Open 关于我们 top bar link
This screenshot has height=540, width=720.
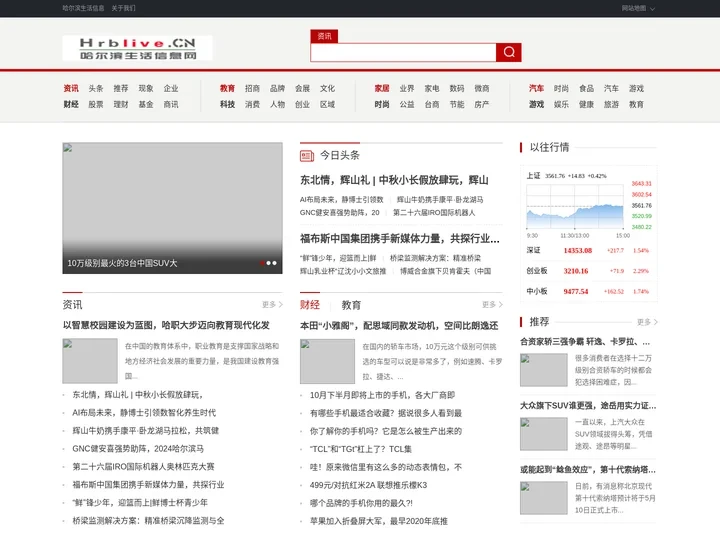[123, 8]
